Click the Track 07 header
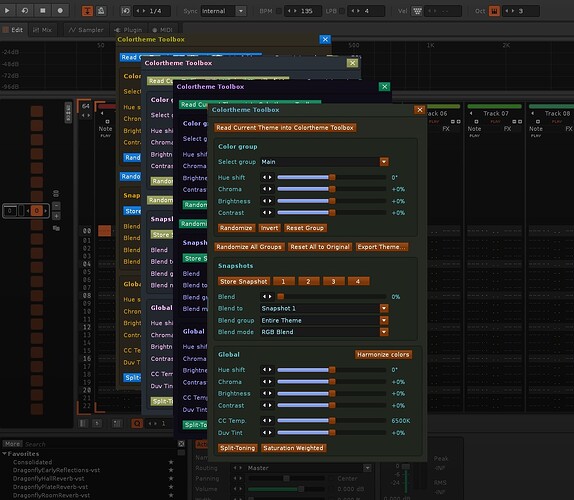The width and height of the screenshot is (574, 500). (x=495, y=113)
